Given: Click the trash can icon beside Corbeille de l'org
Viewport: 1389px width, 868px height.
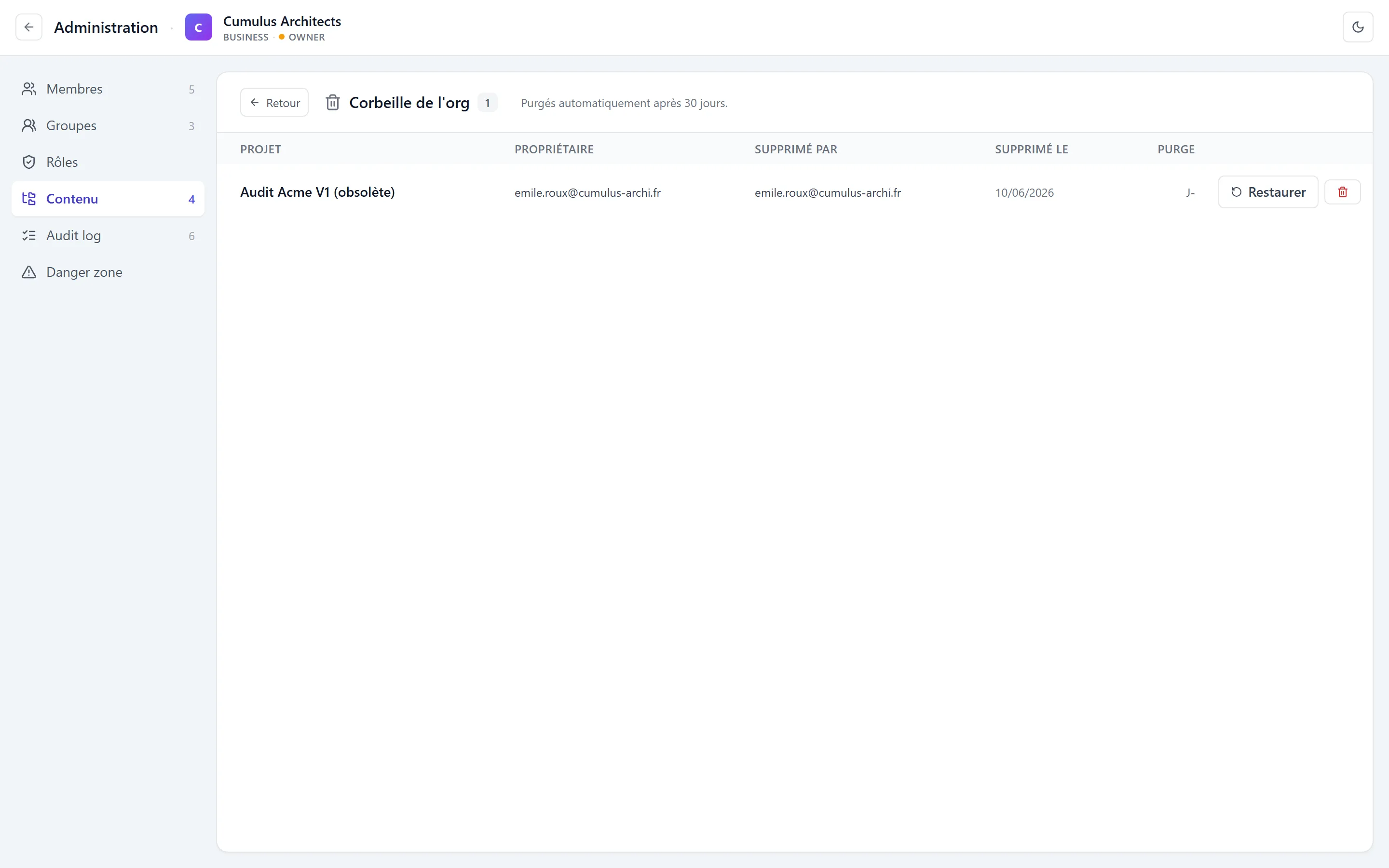Looking at the screenshot, I should click(x=333, y=103).
